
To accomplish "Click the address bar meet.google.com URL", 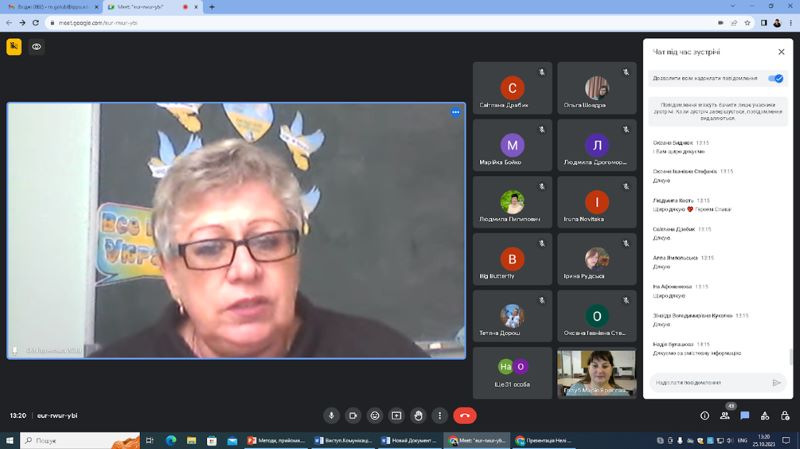I will tap(98, 23).
